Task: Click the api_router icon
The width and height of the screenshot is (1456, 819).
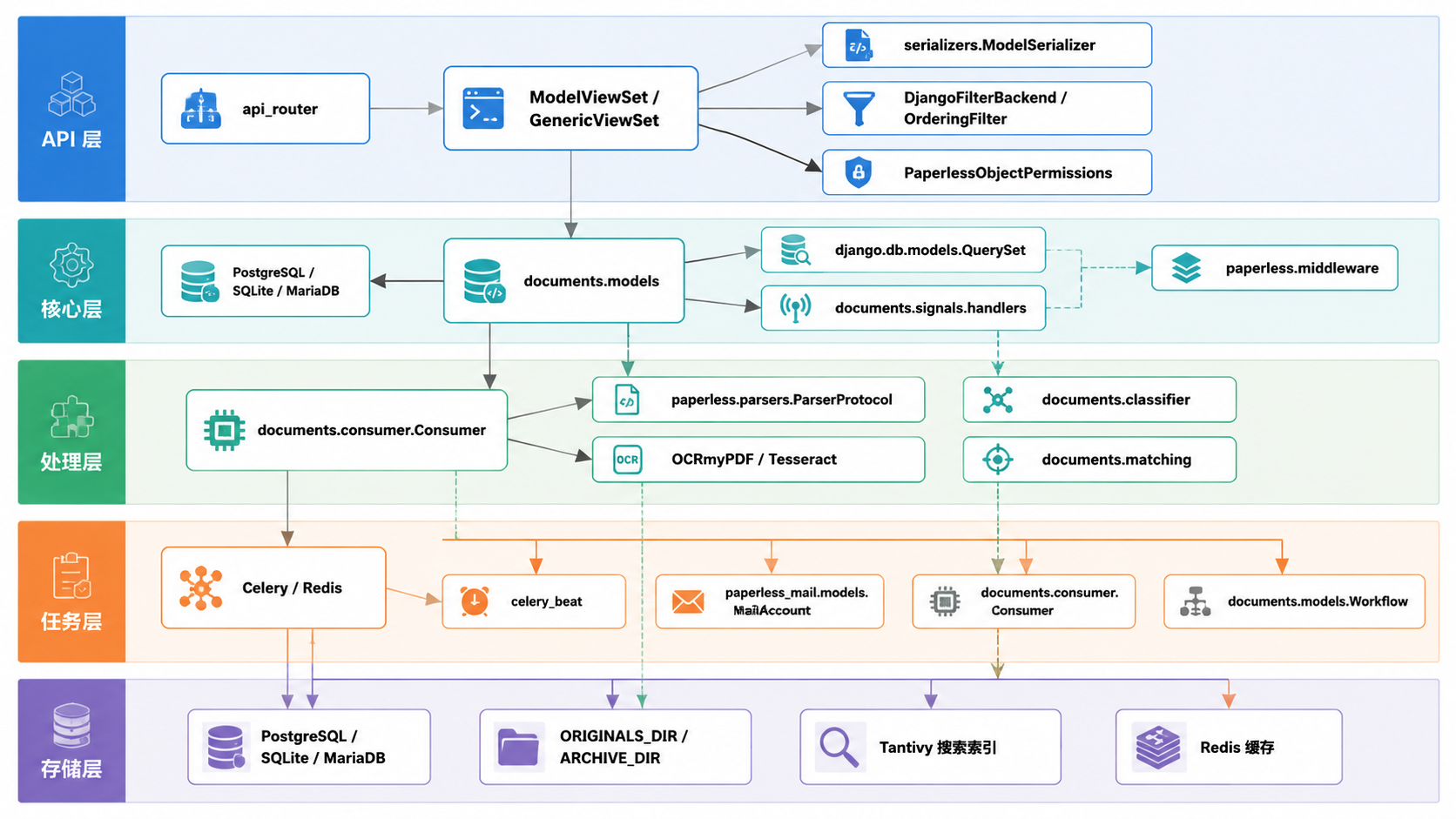Action: click(x=201, y=109)
